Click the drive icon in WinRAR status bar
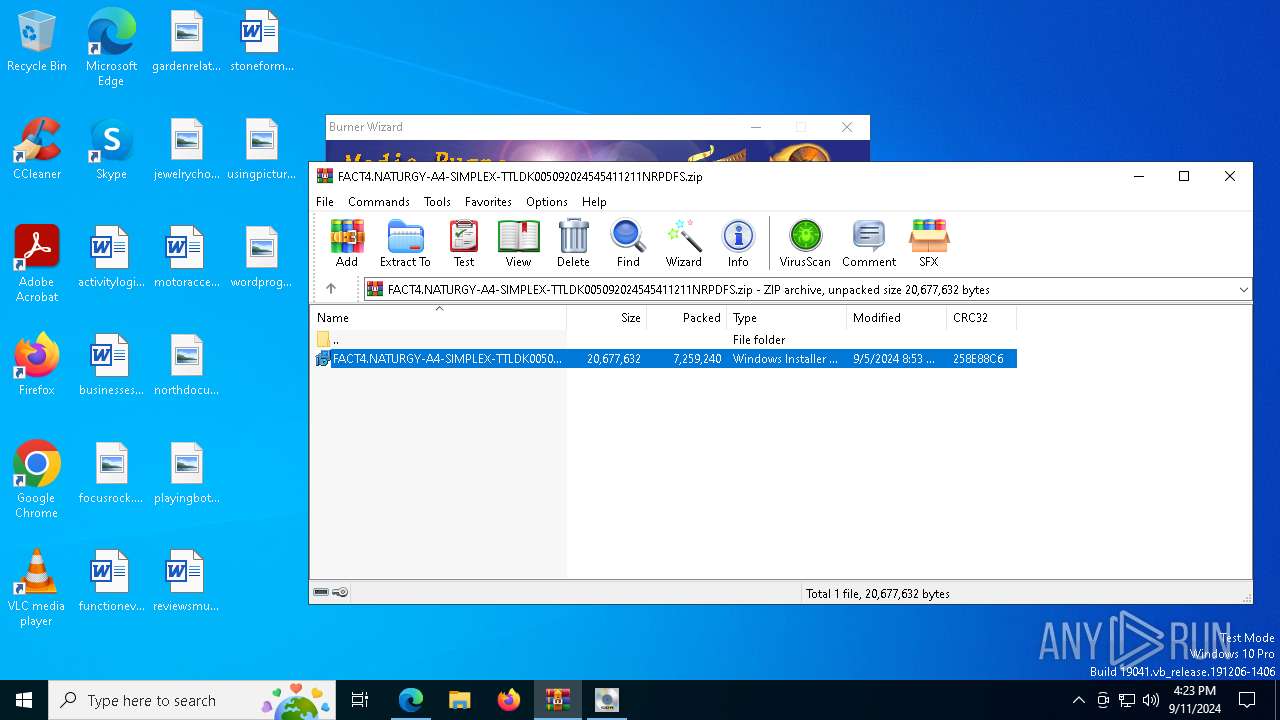1280x720 pixels. tap(321, 592)
